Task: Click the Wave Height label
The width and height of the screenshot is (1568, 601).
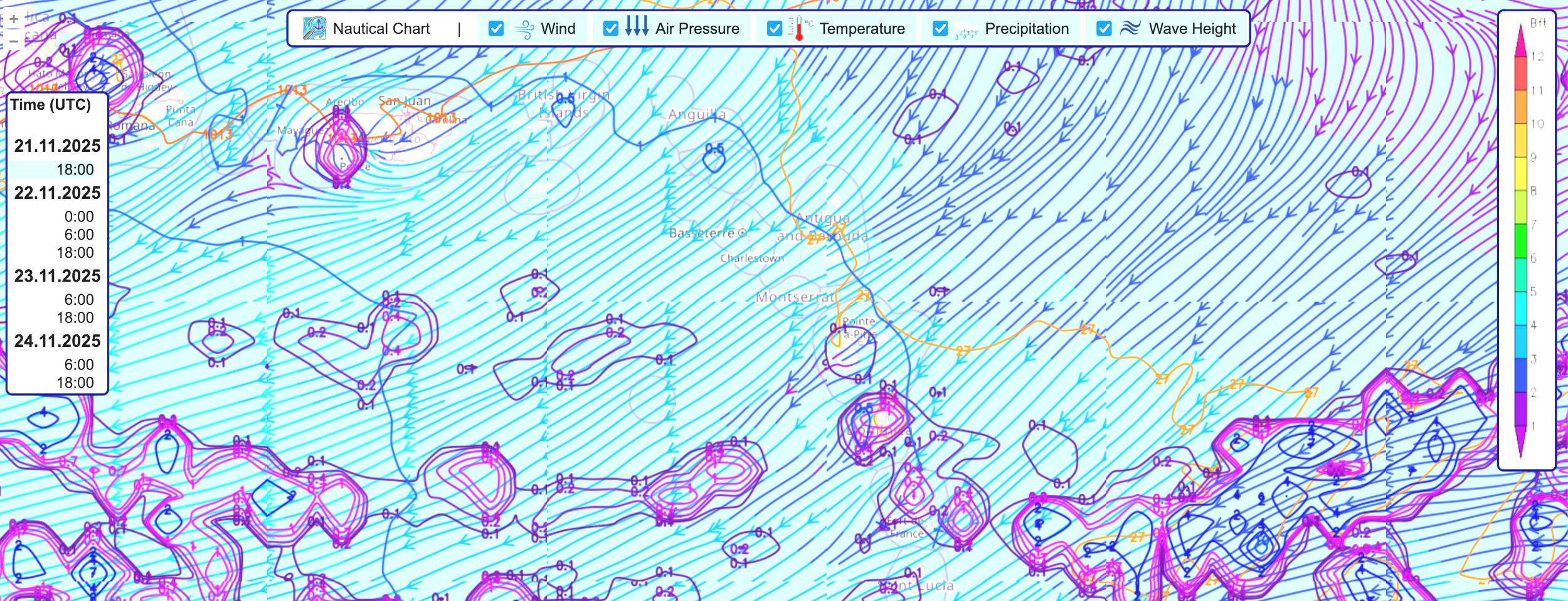Action: [x=1192, y=29]
